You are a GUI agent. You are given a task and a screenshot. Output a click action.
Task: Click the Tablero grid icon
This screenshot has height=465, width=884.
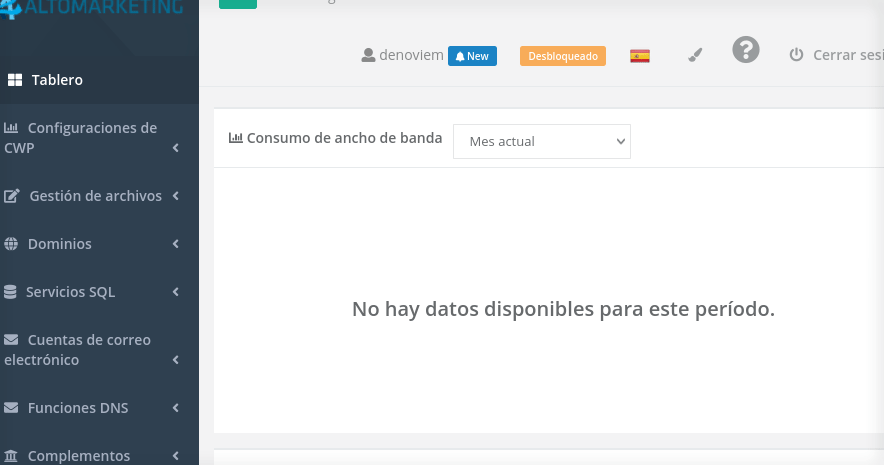(x=15, y=80)
